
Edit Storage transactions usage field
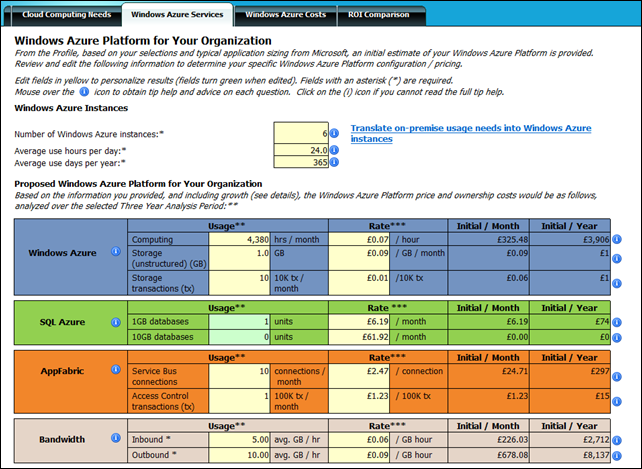click(x=239, y=283)
